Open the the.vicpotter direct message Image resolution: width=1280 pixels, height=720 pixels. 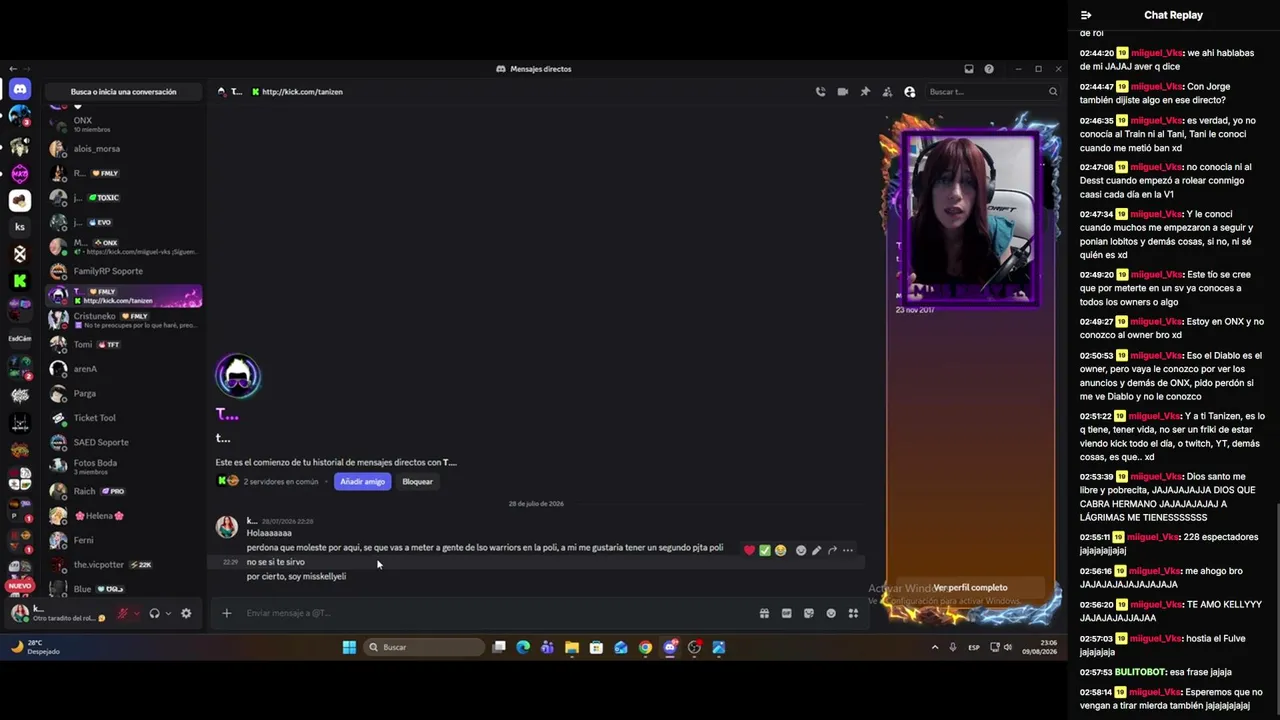click(x=123, y=565)
